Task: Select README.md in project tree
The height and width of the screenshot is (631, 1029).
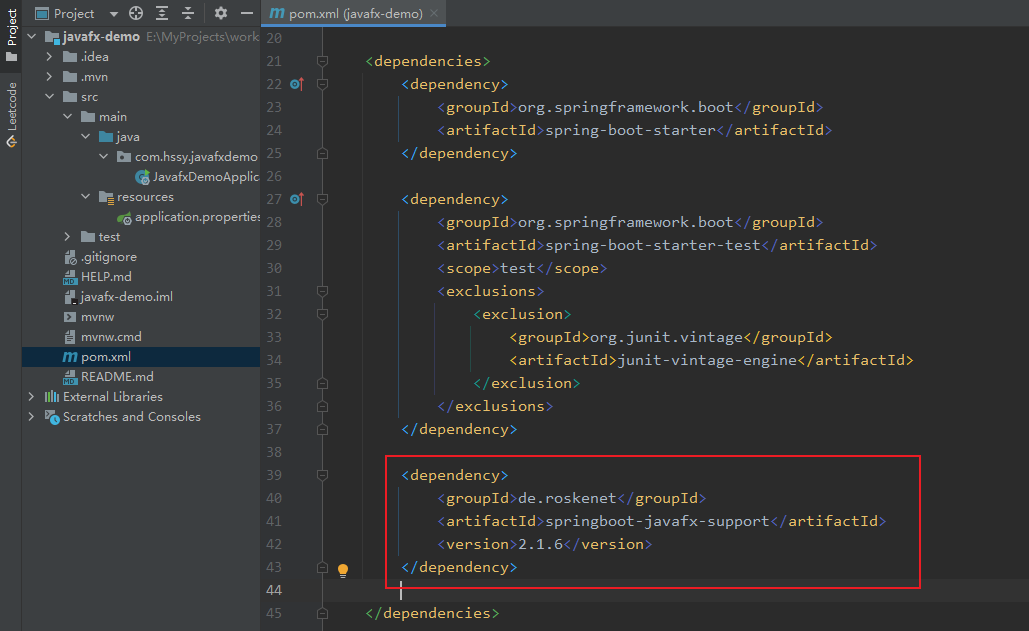Action: 117,377
